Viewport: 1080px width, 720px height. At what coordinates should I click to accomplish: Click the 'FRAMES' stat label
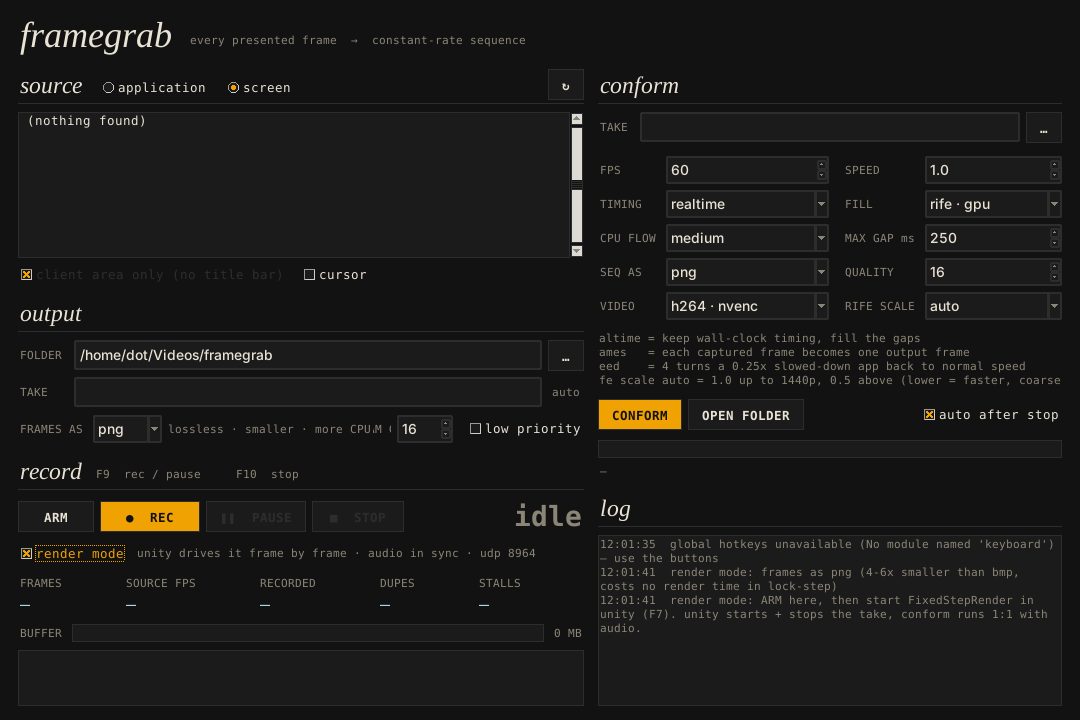[x=41, y=583]
